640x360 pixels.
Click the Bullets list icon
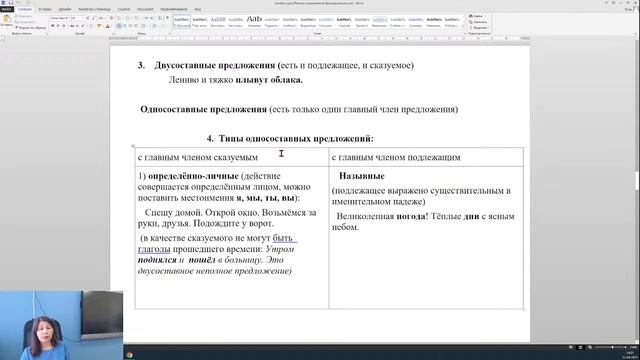point(119,18)
